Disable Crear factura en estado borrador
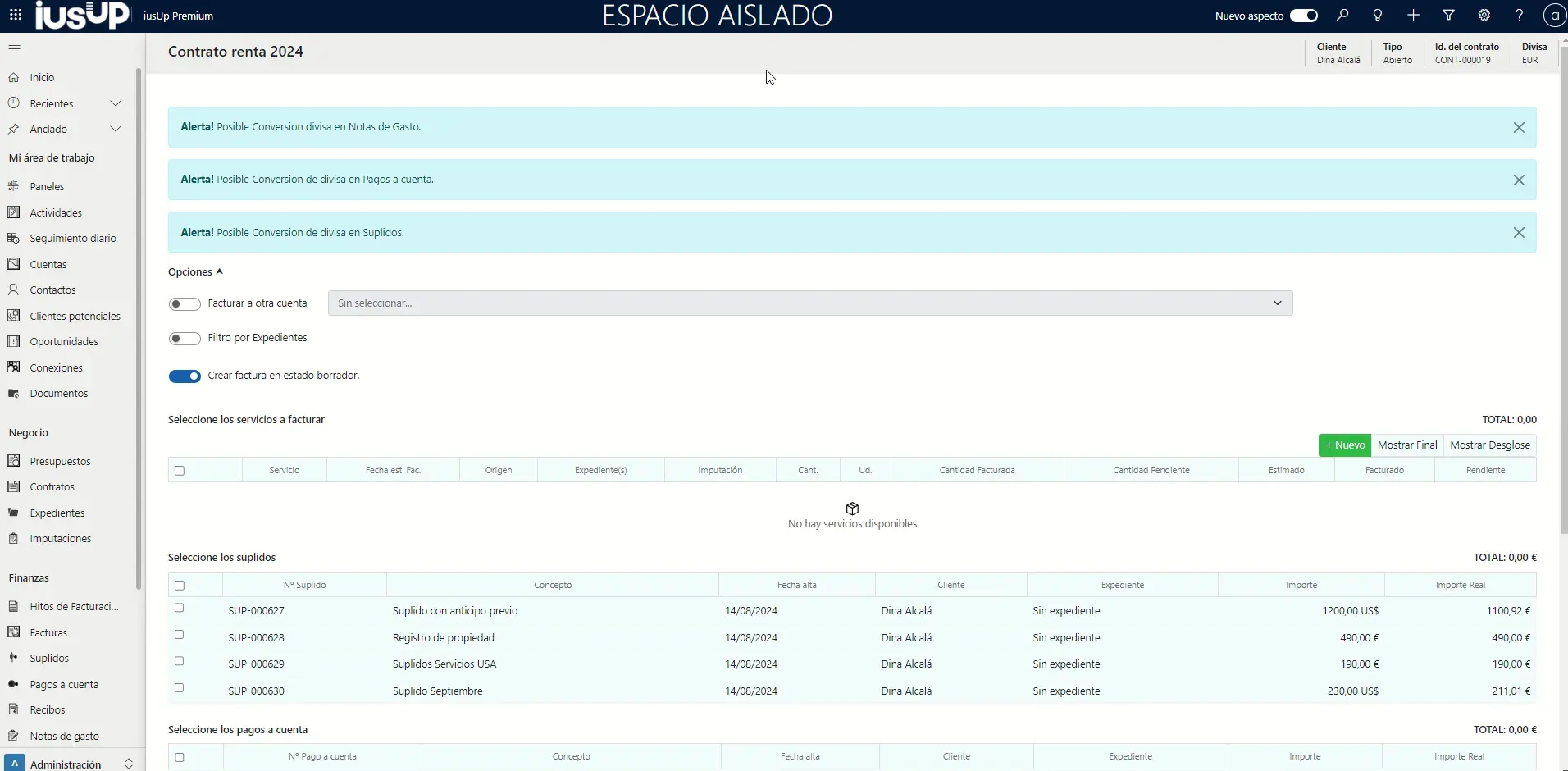Screen dimensions: 1568x771 (185, 376)
